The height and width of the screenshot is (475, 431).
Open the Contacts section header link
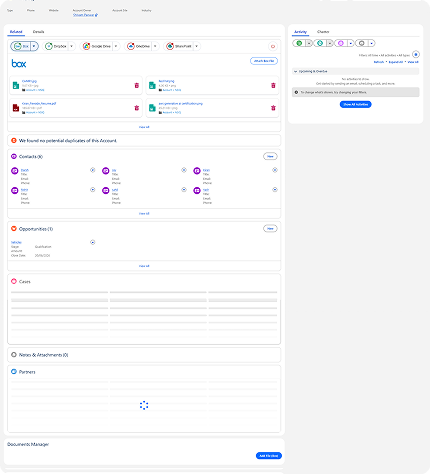point(31,157)
